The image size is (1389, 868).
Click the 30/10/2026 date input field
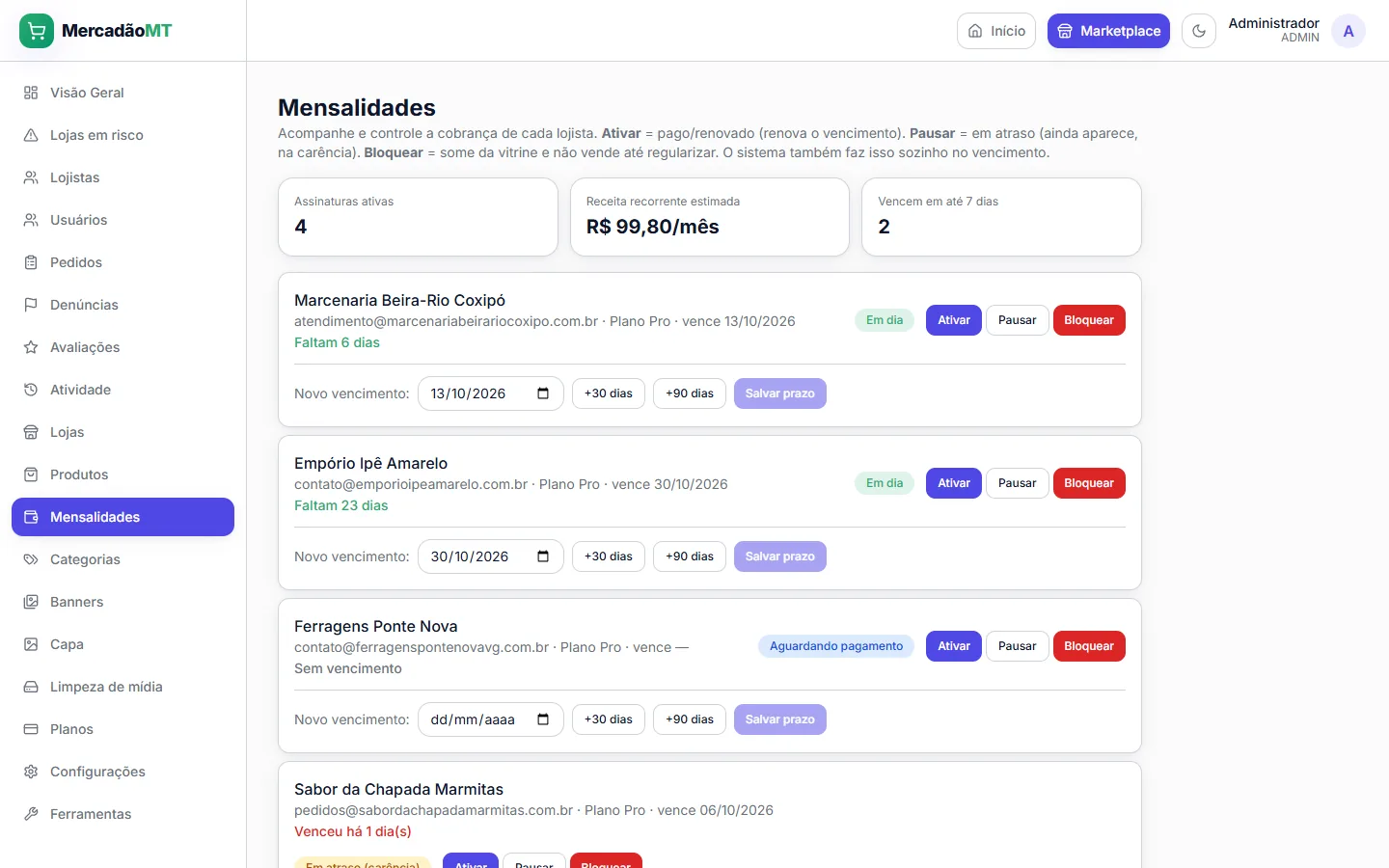(x=491, y=556)
